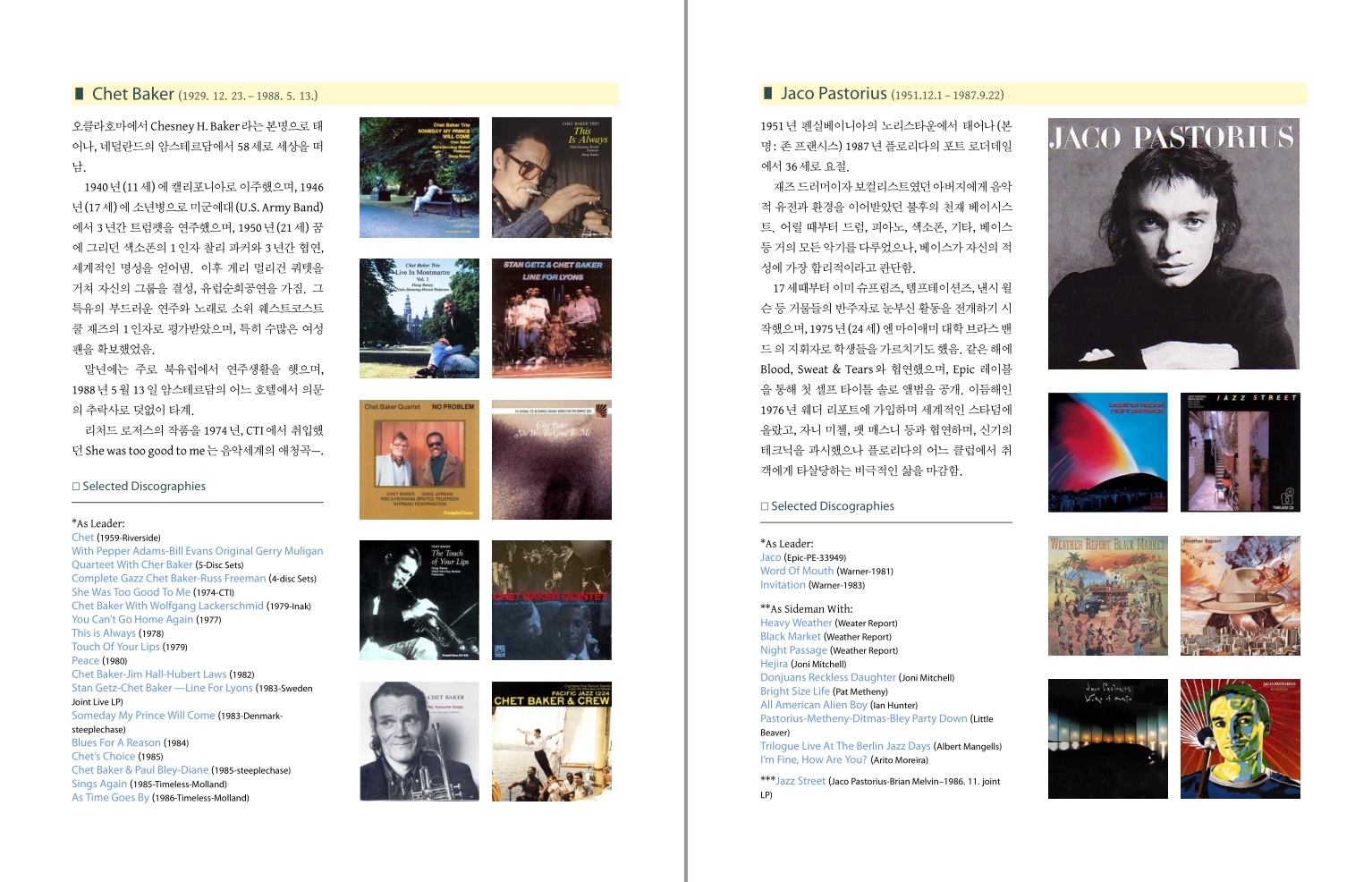This screenshot has height=882, width=1372.
Task: Open 'The Touch of Your Lips' album cover
Action: pyautogui.click(x=419, y=600)
